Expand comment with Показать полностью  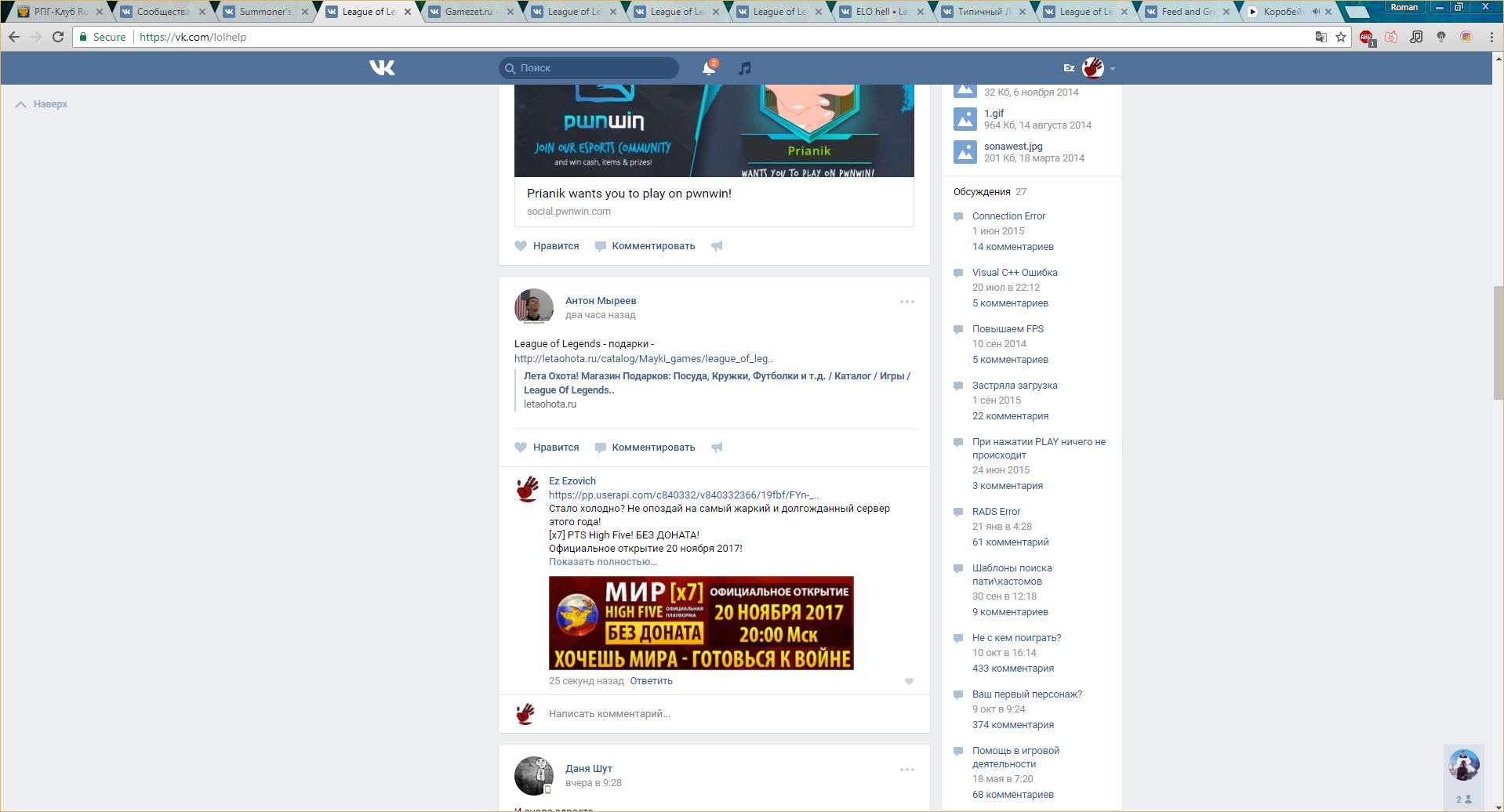pyautogui.click(x=603, y=562)
